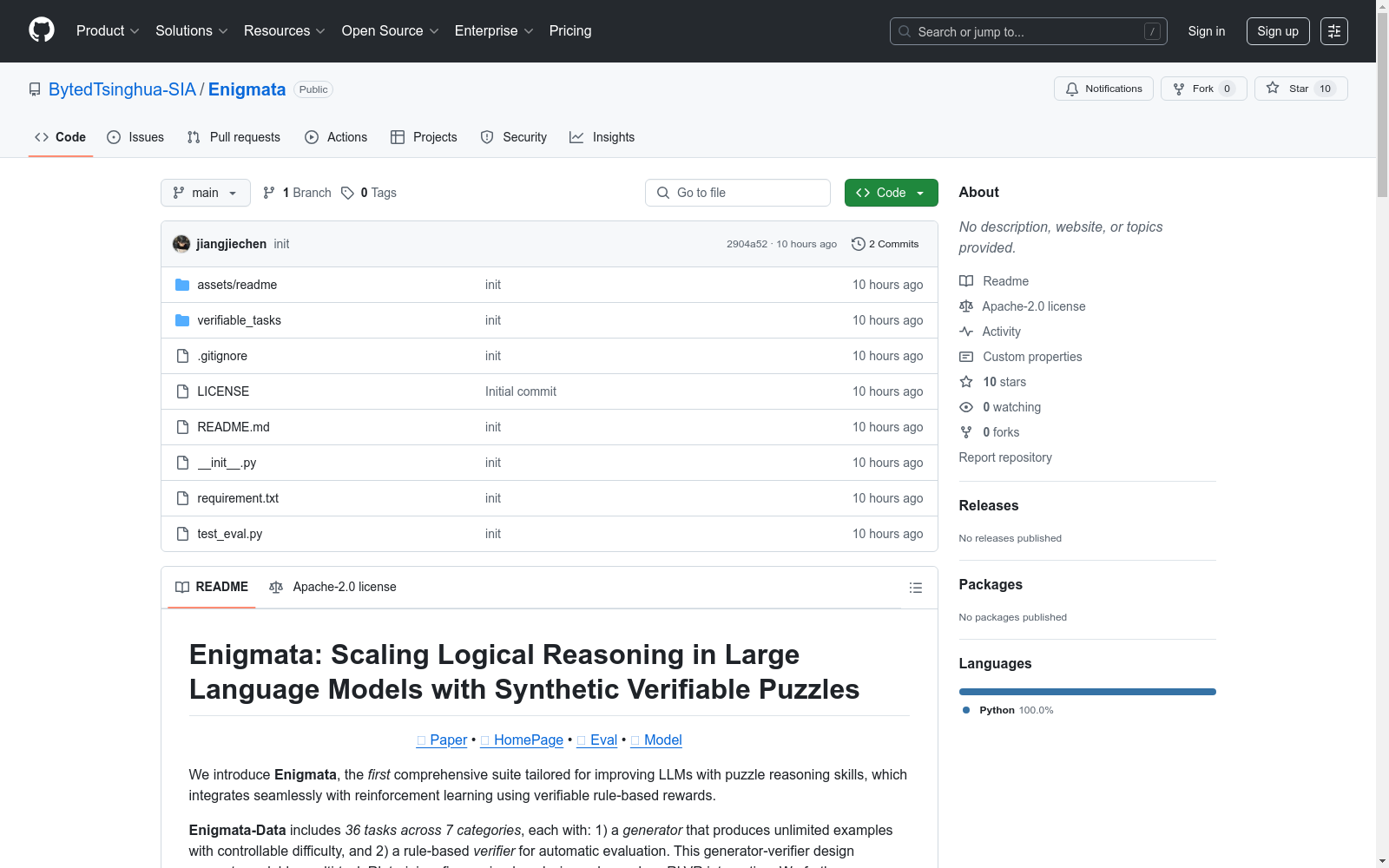Switch to the Insights tab

tap(602, 137)
